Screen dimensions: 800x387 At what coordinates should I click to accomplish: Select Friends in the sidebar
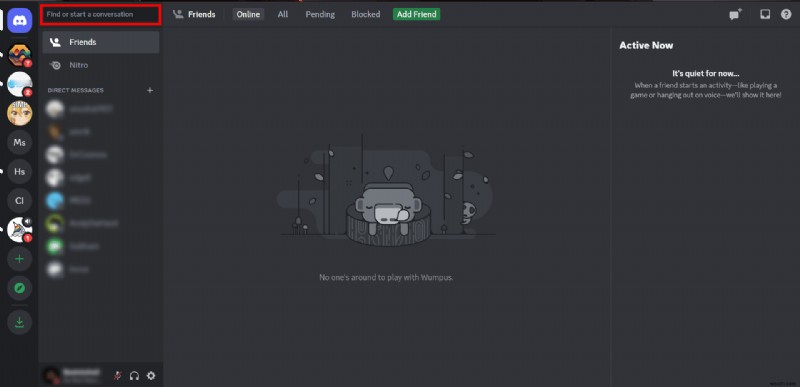tap(101, 42)
